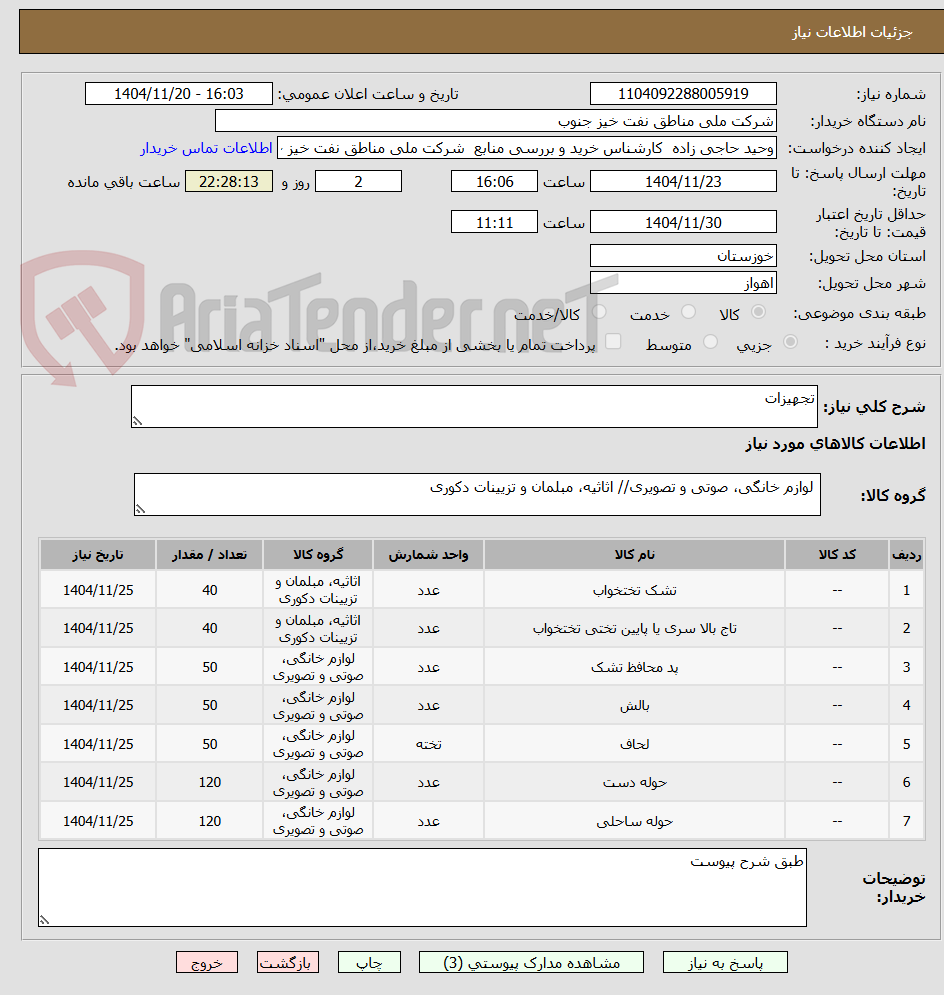Open مشاهده مدارک پیوستی (3) attachments
Screen dimensions: 944x995
pos(531,962)
